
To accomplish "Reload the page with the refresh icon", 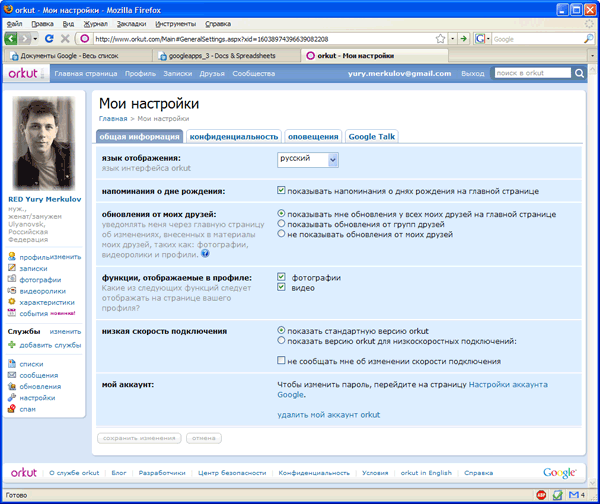I will (x=49, y=39).
